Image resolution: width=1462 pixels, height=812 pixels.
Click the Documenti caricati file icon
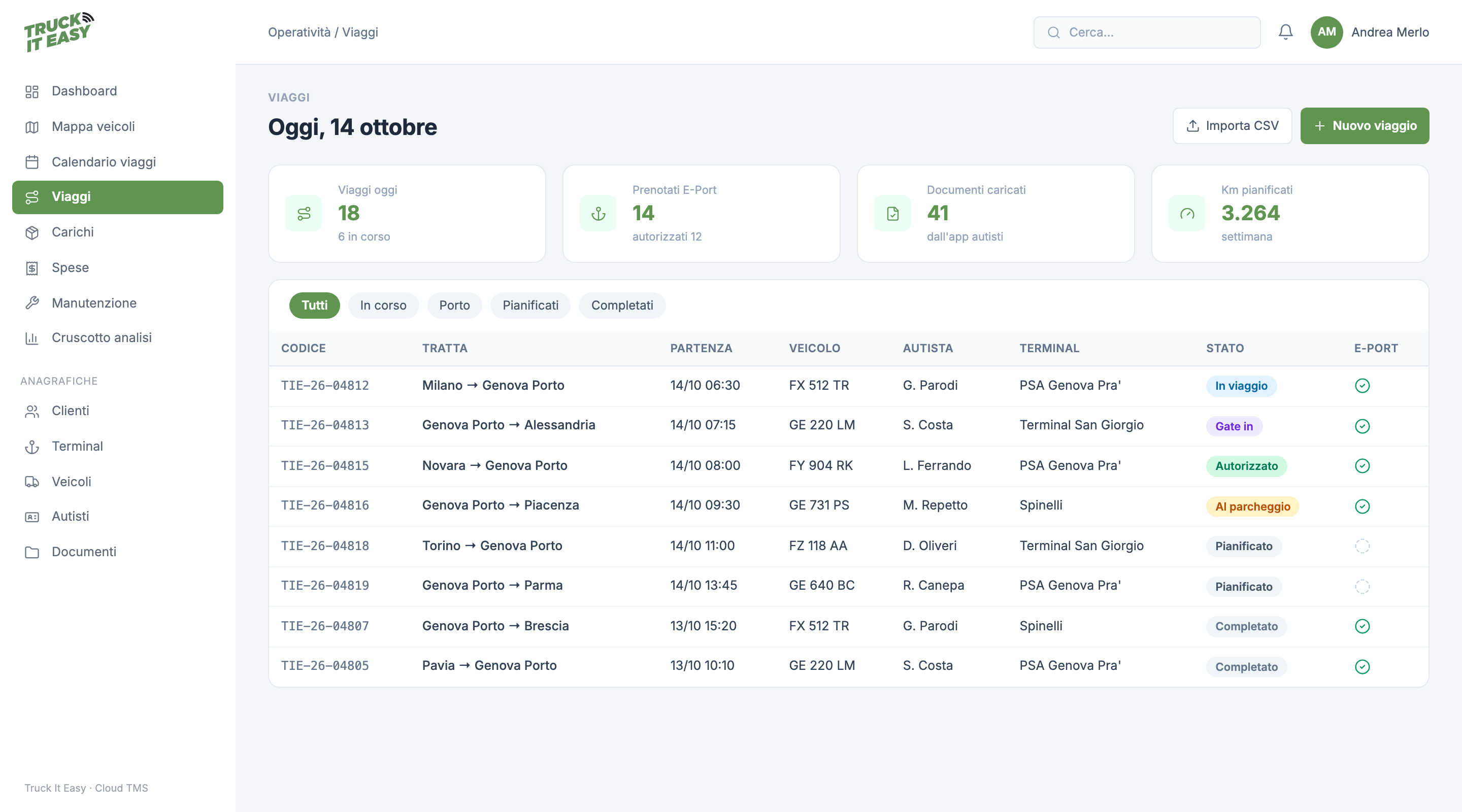coord(893,213)
